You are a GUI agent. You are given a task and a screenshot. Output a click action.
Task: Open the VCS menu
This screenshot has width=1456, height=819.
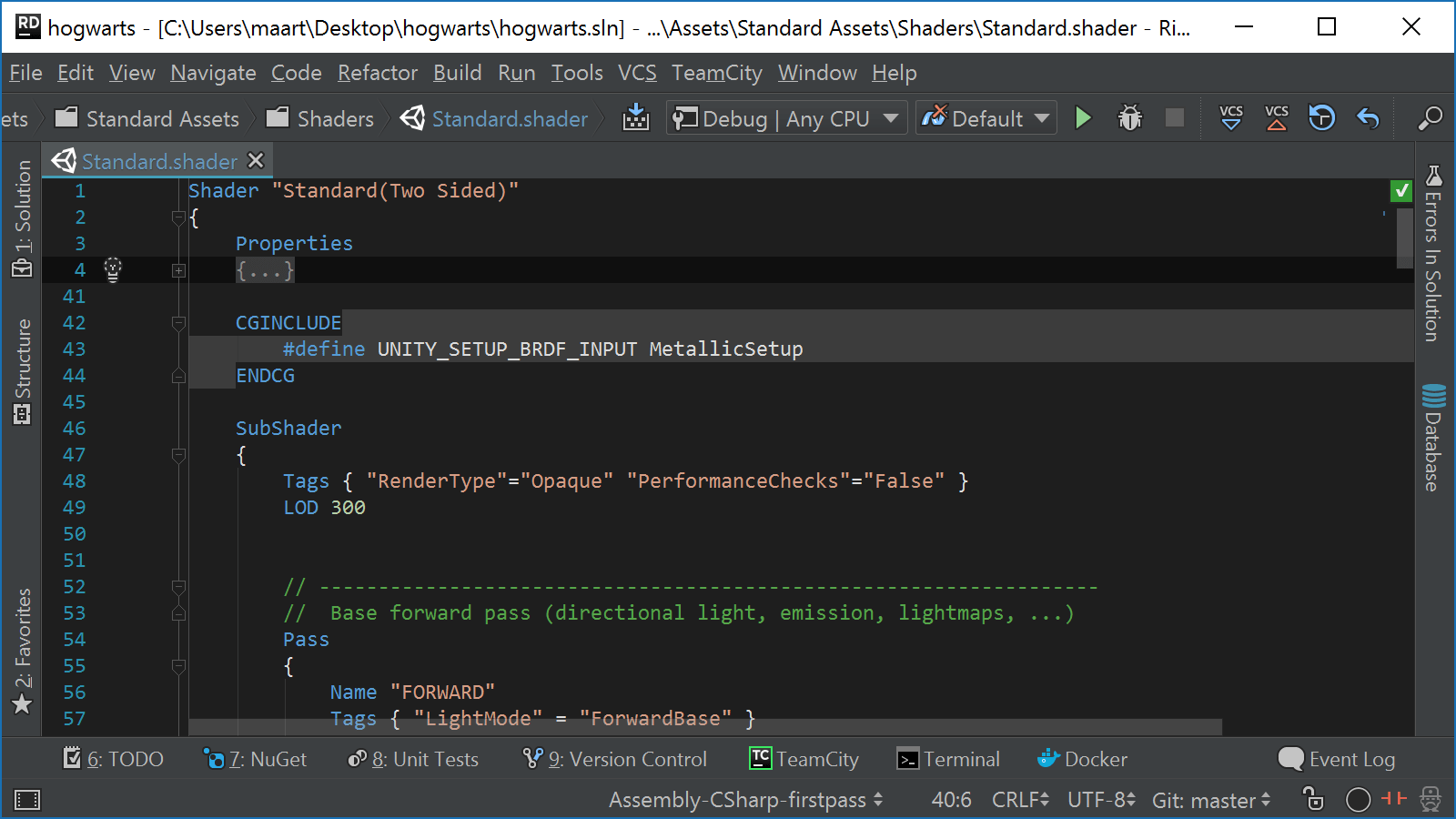click(x=637, y=73)
